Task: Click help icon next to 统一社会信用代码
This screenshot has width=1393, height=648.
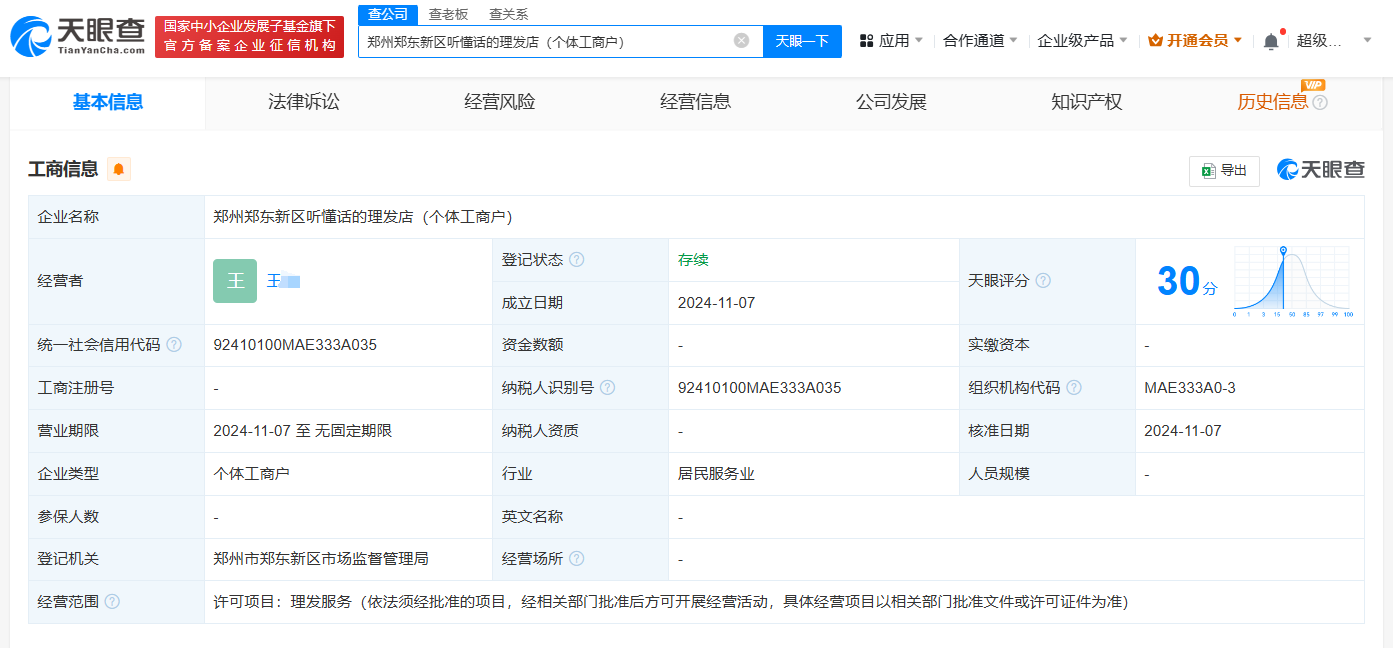Action: (x=174, y=345)
